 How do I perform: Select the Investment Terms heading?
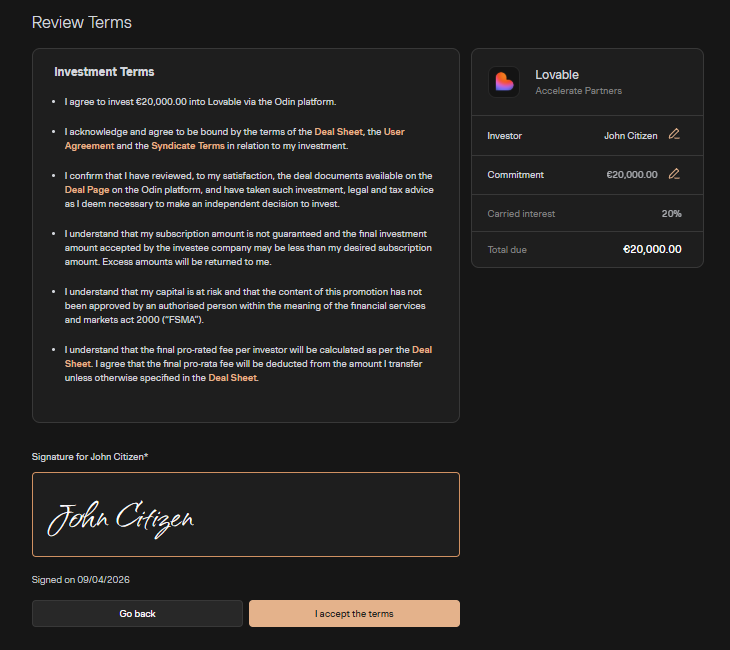tap(104, 72)
